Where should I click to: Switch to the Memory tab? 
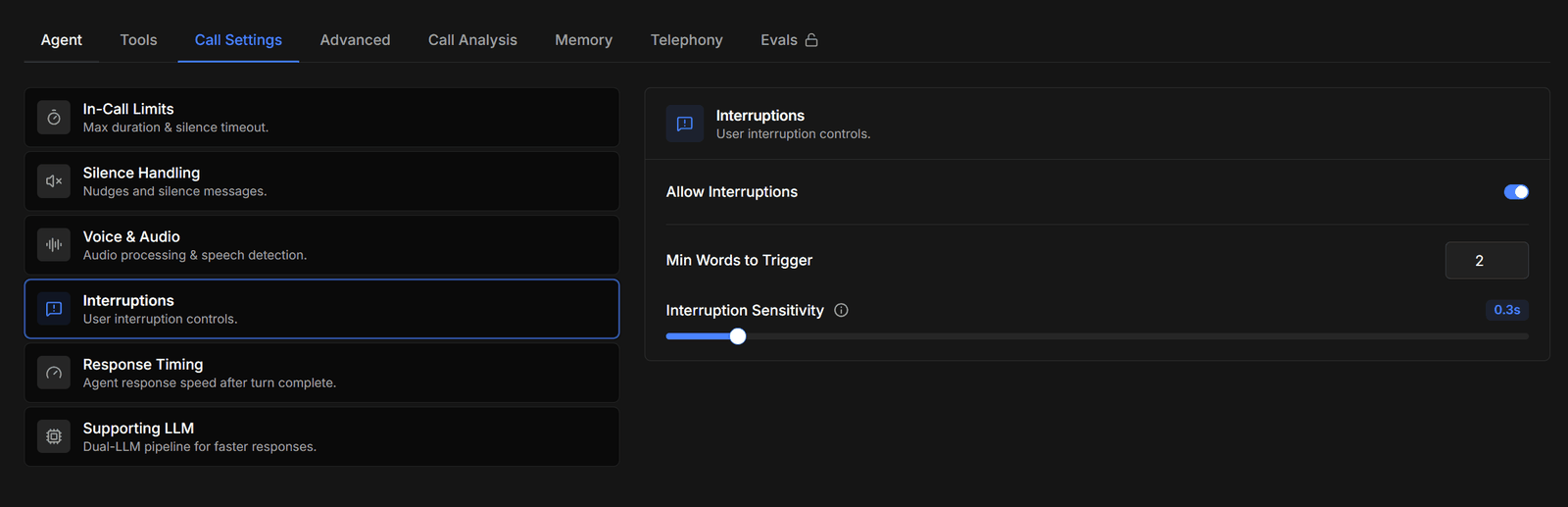pos(583,40)
